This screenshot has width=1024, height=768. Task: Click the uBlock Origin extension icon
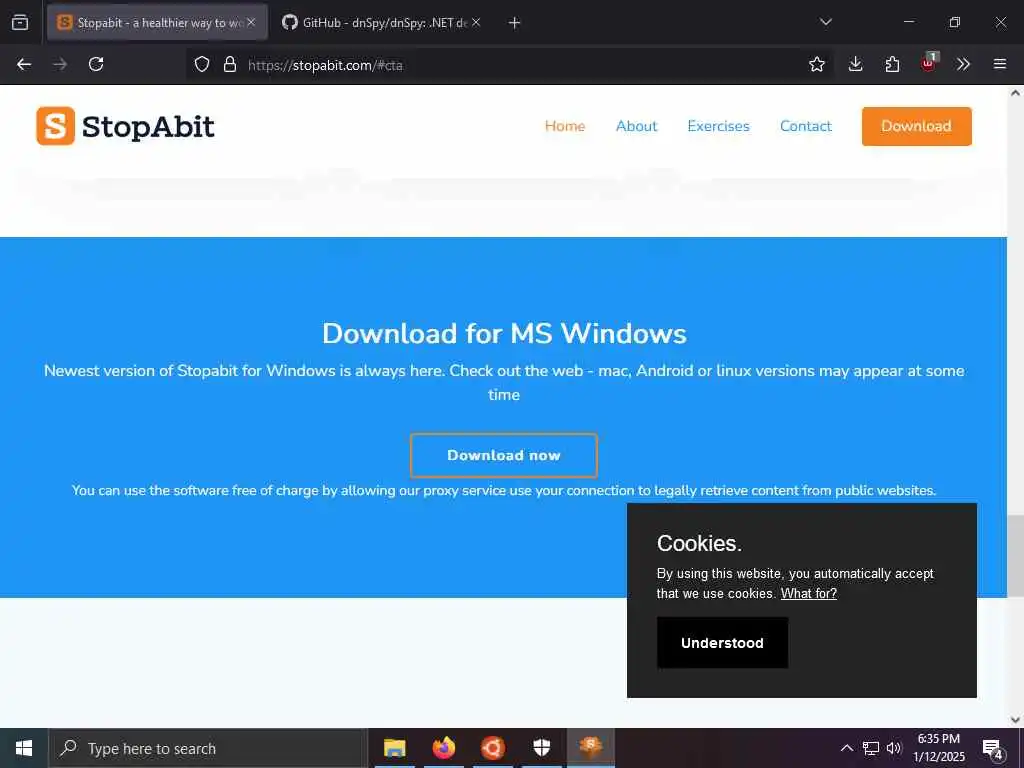[x=929, y=63]
